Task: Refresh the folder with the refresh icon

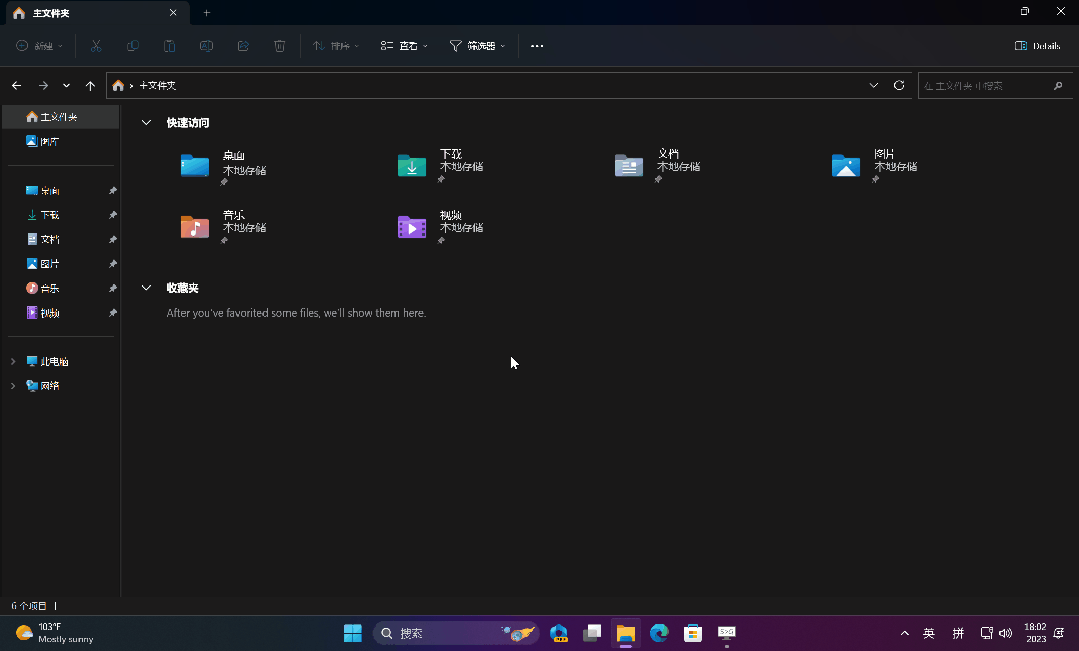Action: click(x=898, y=85)
